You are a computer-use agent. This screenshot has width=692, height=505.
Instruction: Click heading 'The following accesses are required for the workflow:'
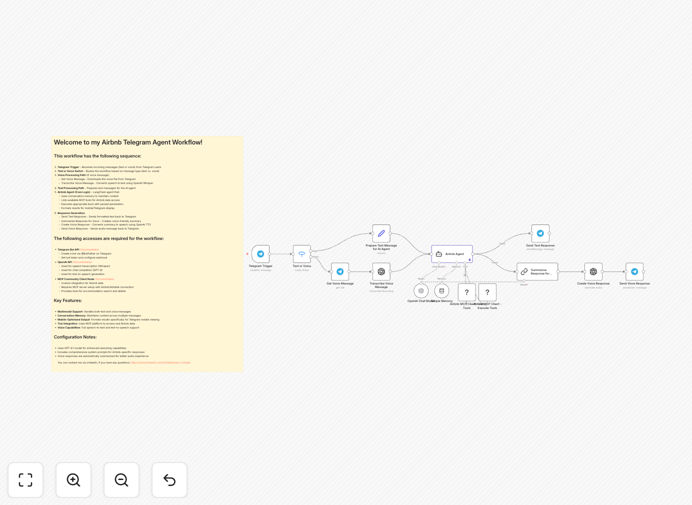click(x=109, y=238)
